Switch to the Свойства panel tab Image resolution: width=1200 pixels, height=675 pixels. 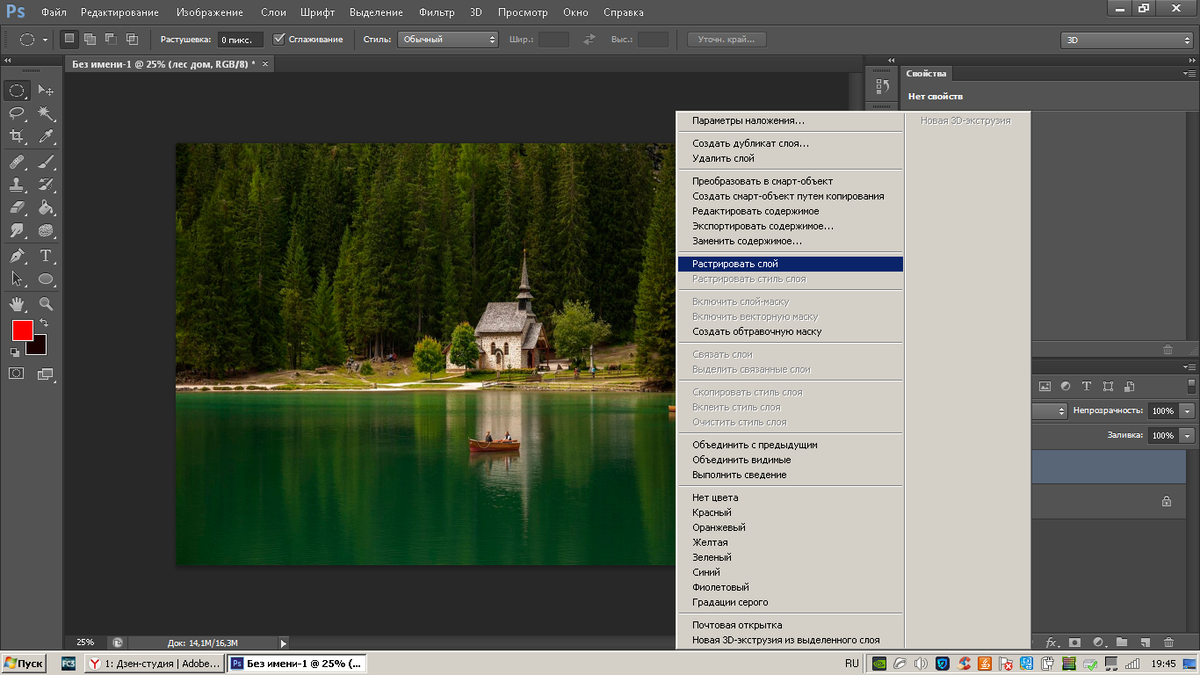(x=926, y=73)
